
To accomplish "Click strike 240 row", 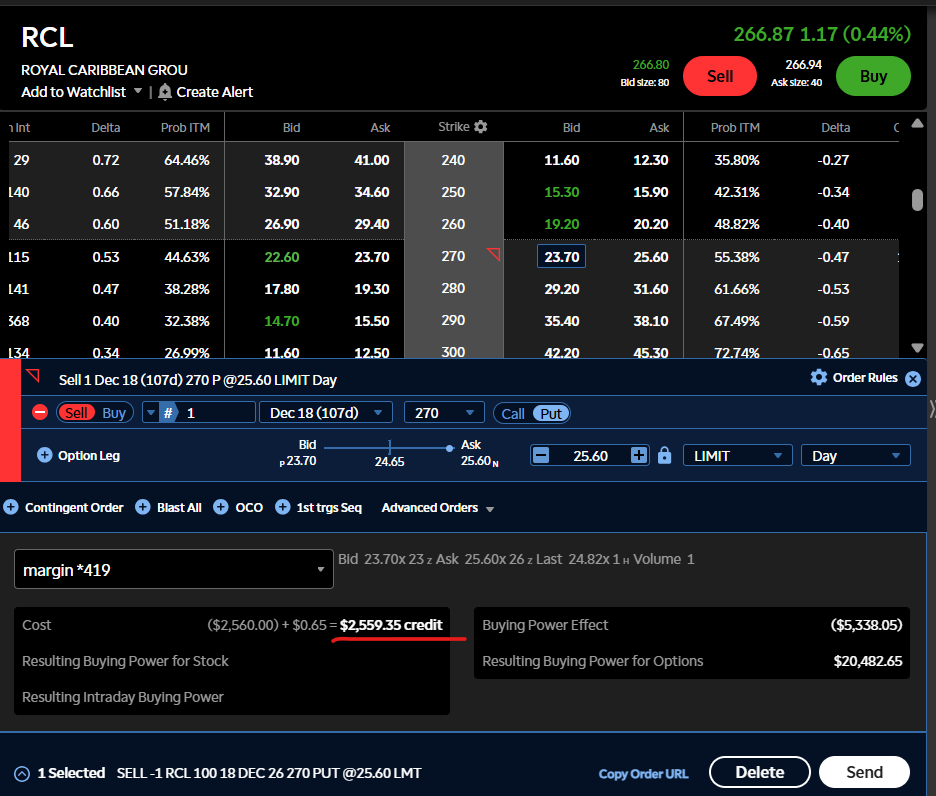I will coord(453,160).
